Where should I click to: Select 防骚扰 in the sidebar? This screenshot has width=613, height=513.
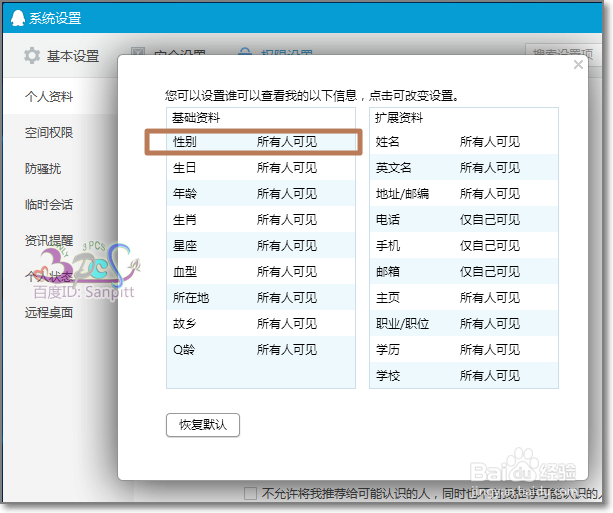(43, 169)
